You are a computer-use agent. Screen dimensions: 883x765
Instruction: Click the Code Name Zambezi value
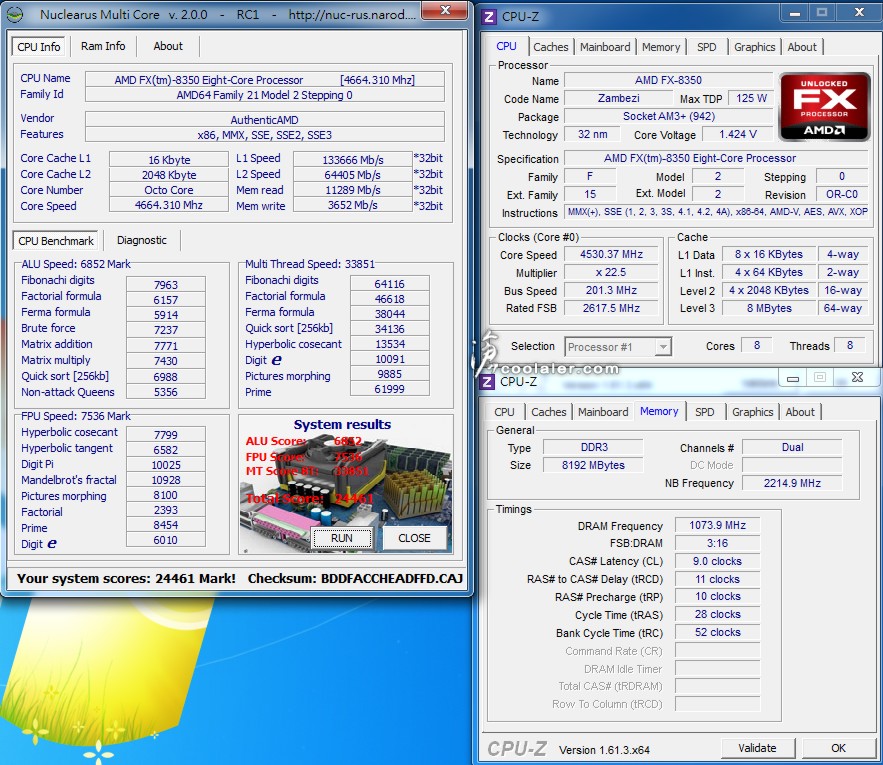[618, 98]
